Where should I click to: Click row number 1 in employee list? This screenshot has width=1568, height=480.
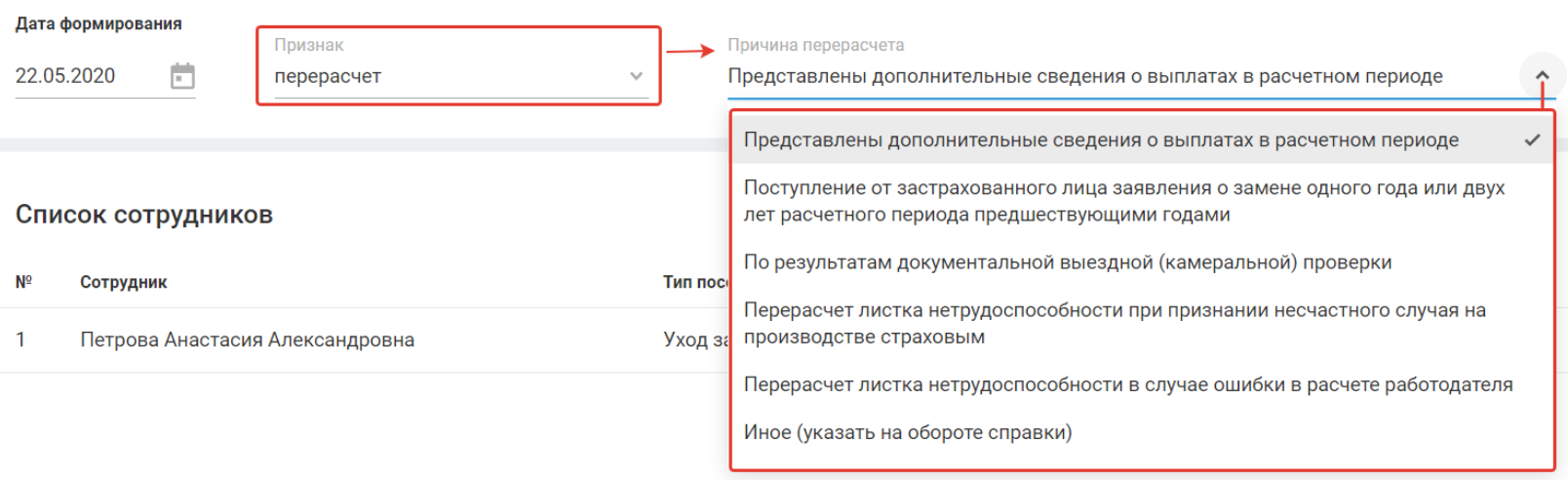[x=20, y=340]
